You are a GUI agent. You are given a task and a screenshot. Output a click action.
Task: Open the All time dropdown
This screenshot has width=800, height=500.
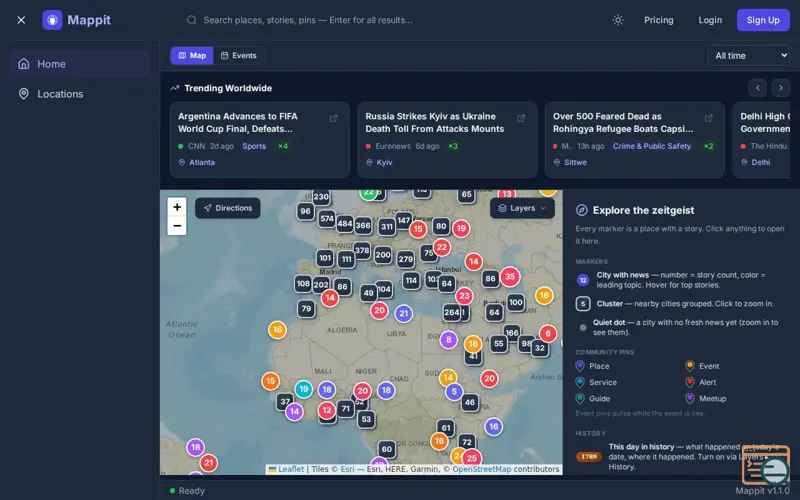point(748,56)
